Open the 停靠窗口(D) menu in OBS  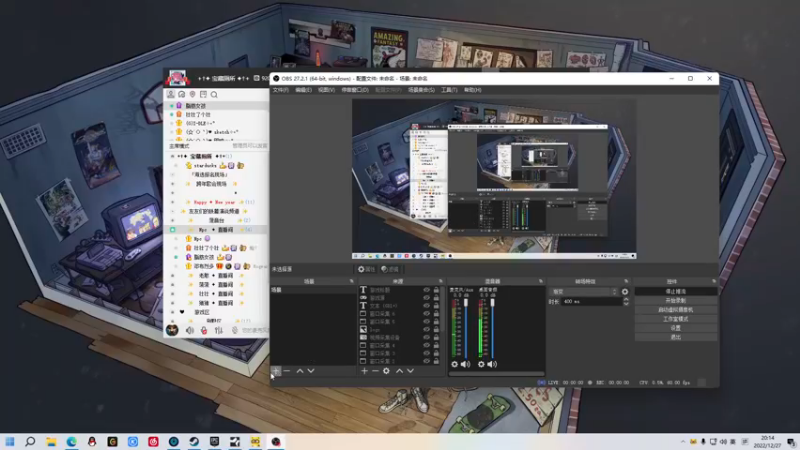(355, 90)
